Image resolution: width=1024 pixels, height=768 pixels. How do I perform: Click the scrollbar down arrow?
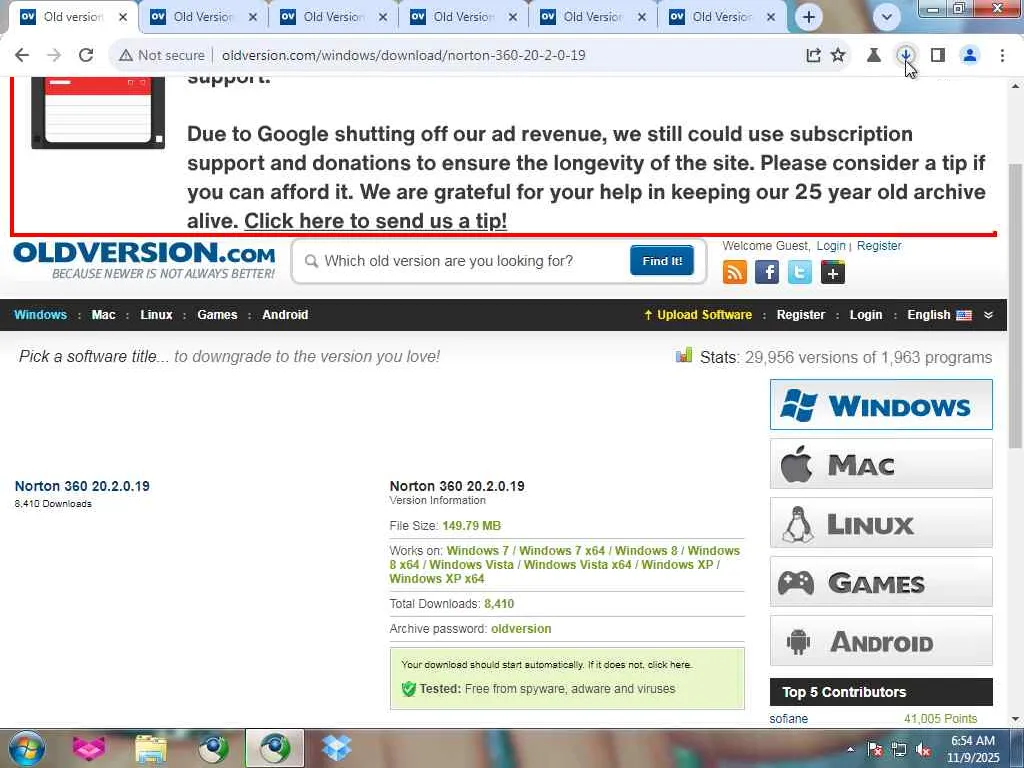(x=1016, y=719)
